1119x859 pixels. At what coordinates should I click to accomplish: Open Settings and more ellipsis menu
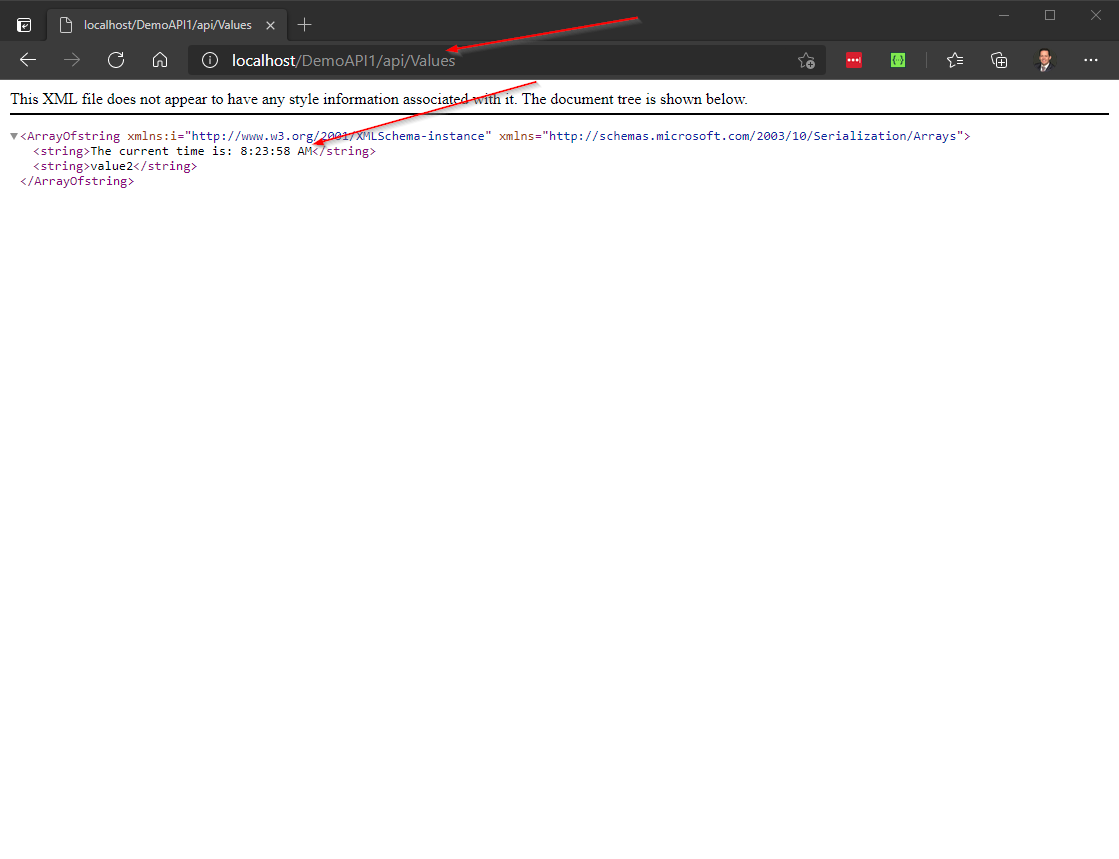click(x=1091, y=60)
